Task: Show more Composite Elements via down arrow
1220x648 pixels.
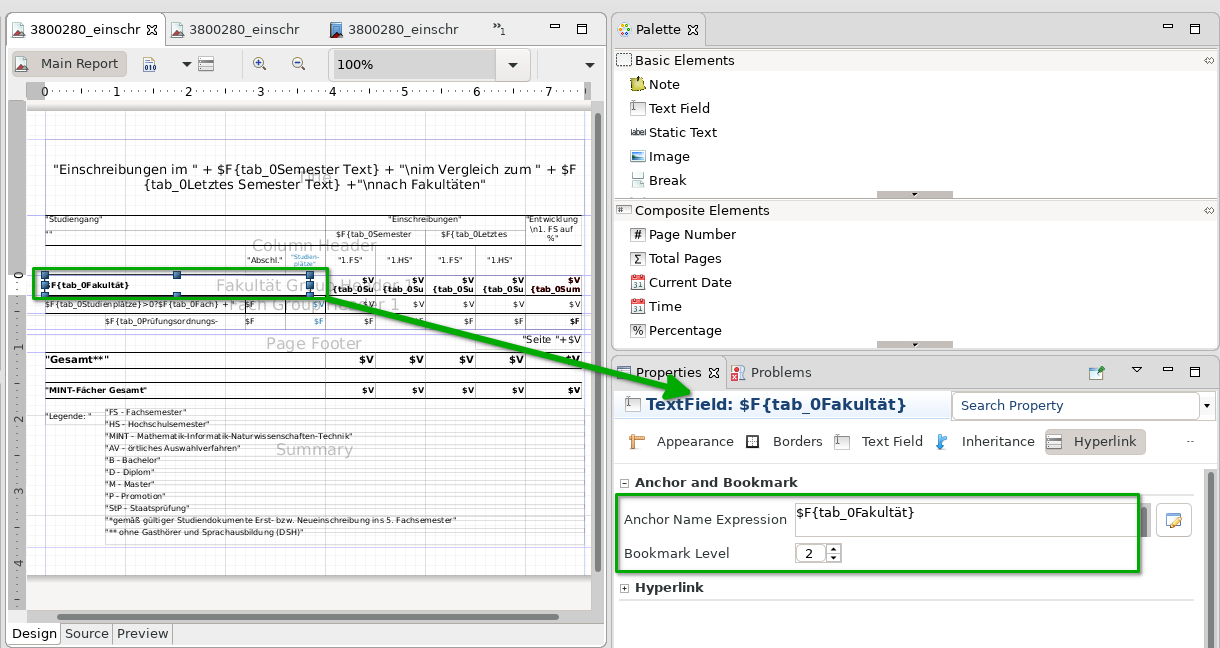Action: pos(914,344)
